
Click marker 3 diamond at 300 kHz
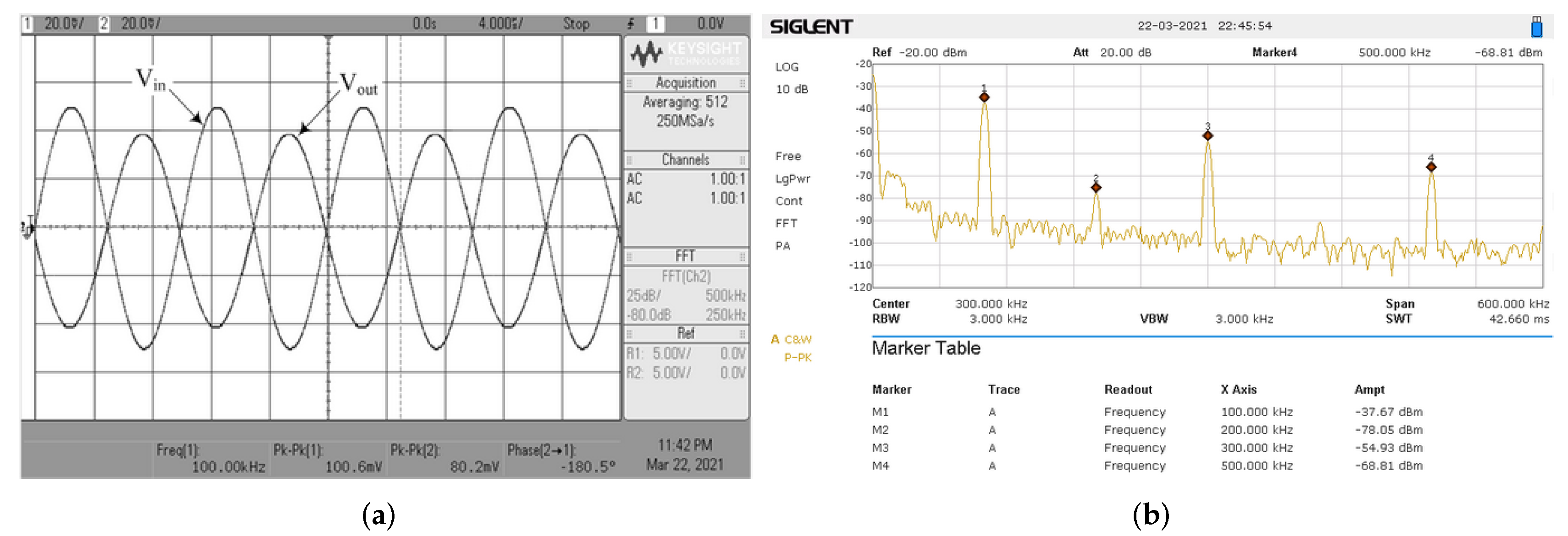(1208, 136)
